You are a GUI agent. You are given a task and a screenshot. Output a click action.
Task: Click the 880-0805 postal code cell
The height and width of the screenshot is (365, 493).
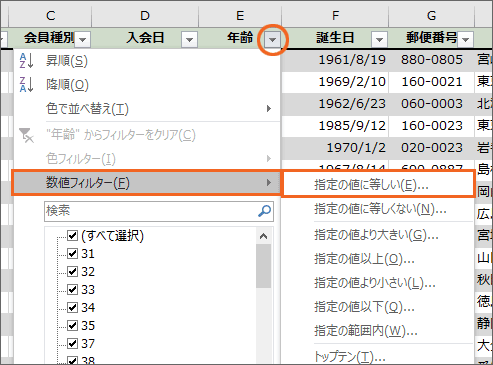432,60
